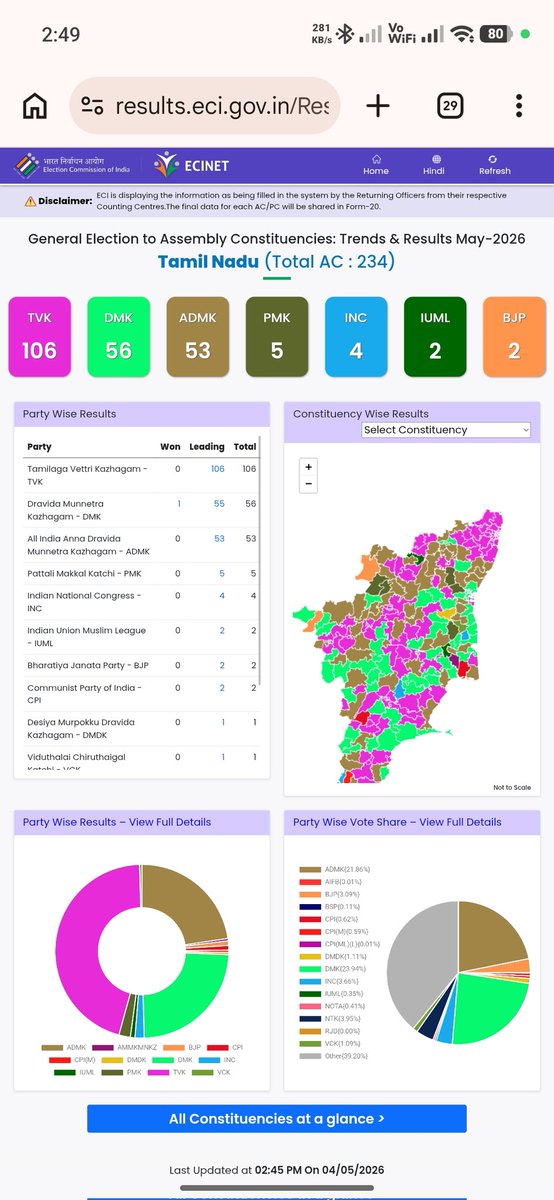This screenshot has height=1200, width=554.
Task: Zoom out on the constituency map
Action: pyautogui.click(x=309, y=484)
